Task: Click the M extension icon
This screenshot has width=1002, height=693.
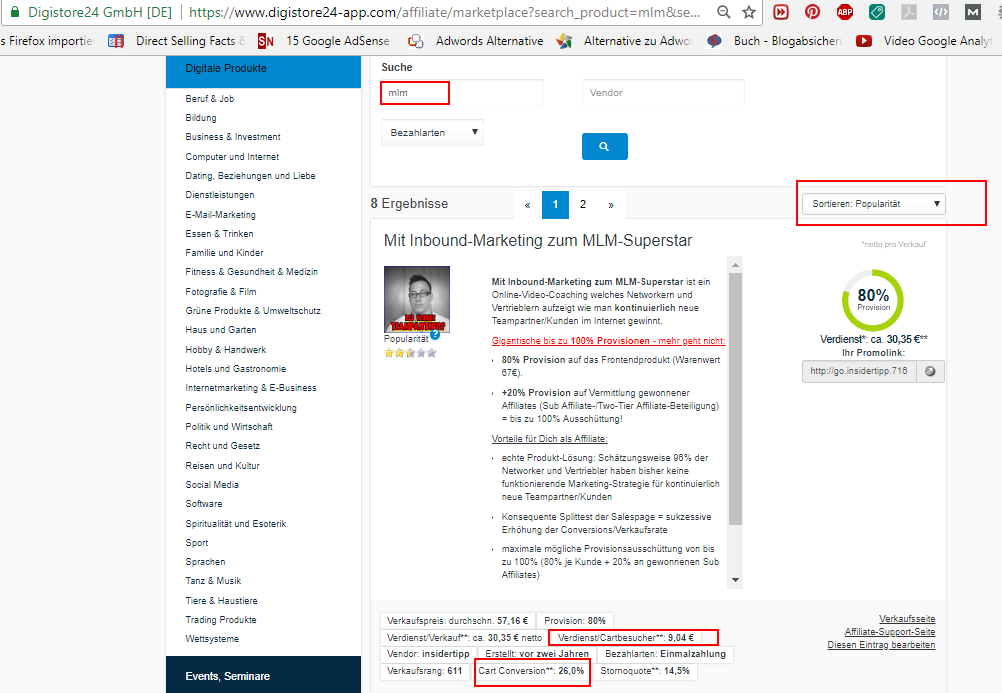Action: click(x=973, y=12)
